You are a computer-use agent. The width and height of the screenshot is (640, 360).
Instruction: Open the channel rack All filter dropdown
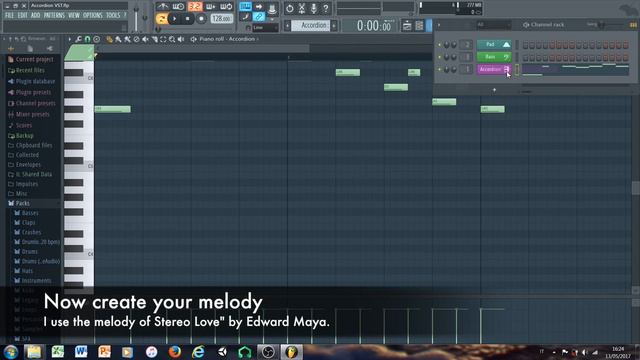tap(493, 25)
